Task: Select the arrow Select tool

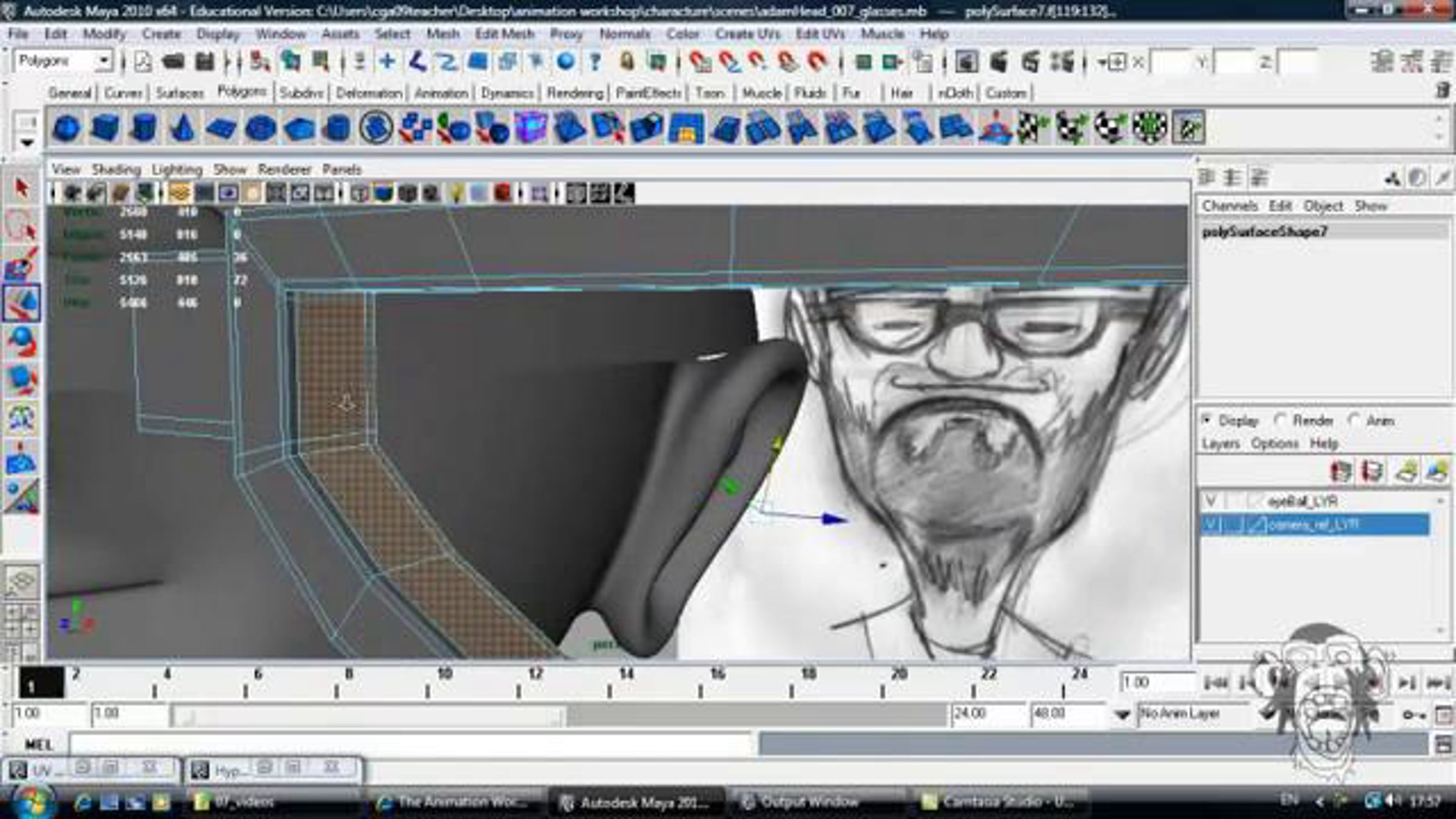Action: (x=22, y=188)
